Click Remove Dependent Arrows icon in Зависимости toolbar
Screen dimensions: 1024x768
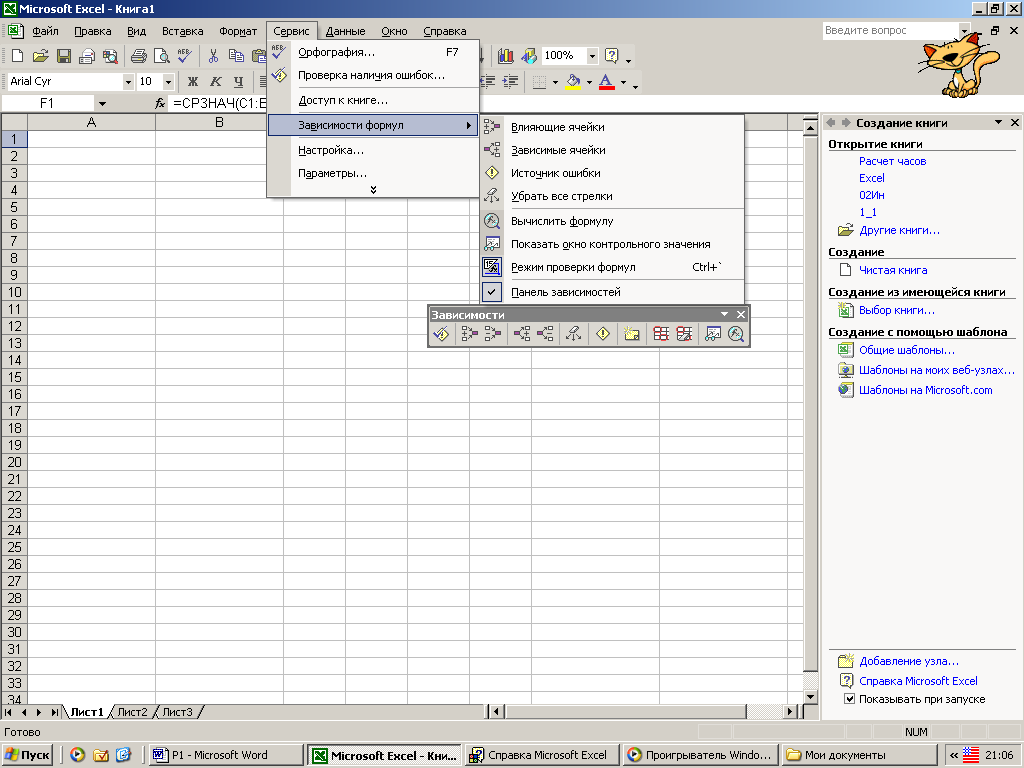[x=545, y=334]
